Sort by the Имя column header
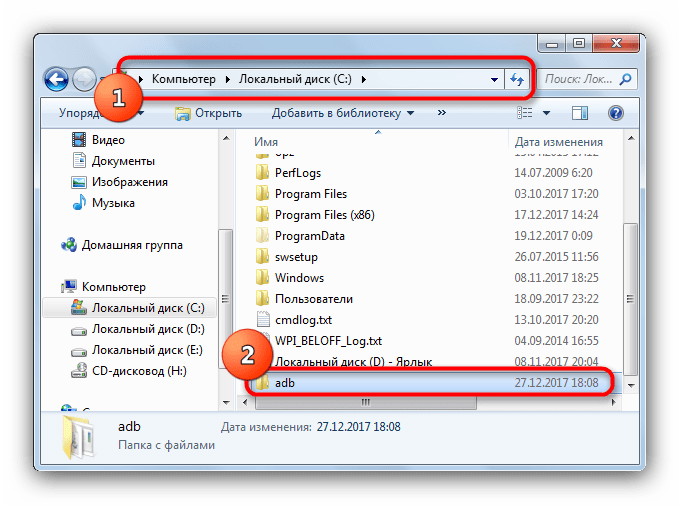 [x=266, y=142]
